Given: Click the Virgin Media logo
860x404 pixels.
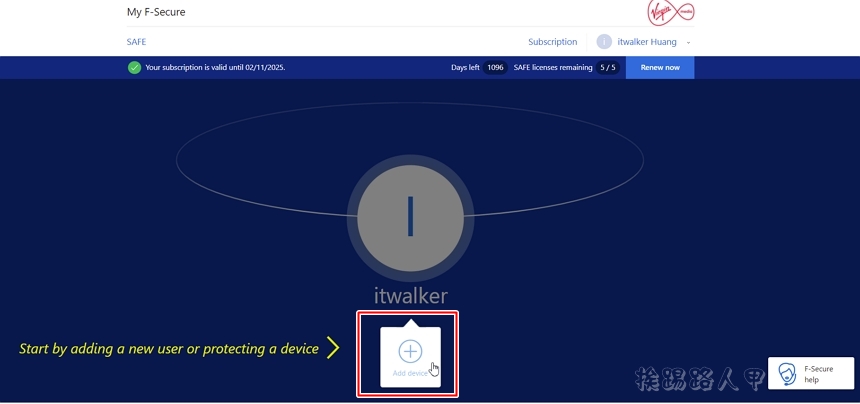Looking at the screenshot, I should (670, 13).
